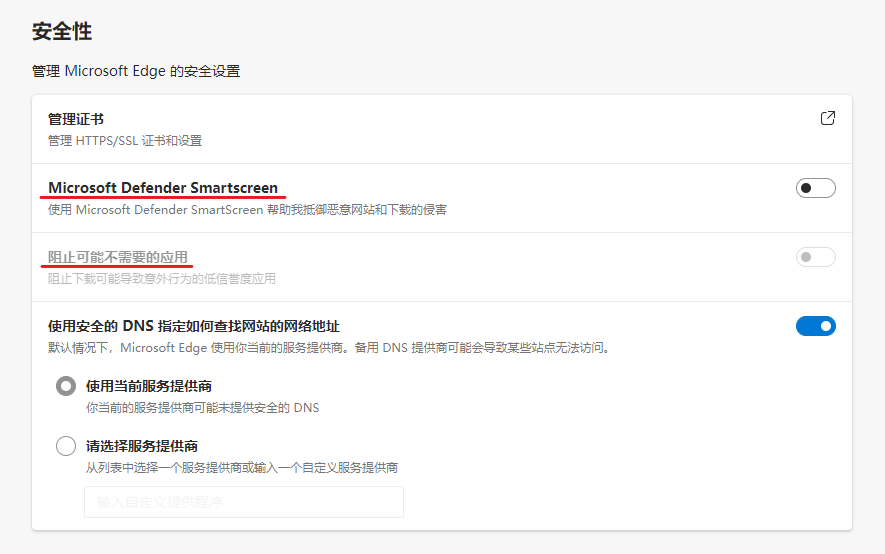Click the 你当前的服务提供商可能未提供安全的 DNS text
Viewport: 885px width, 554px height.
pos(203,408)
